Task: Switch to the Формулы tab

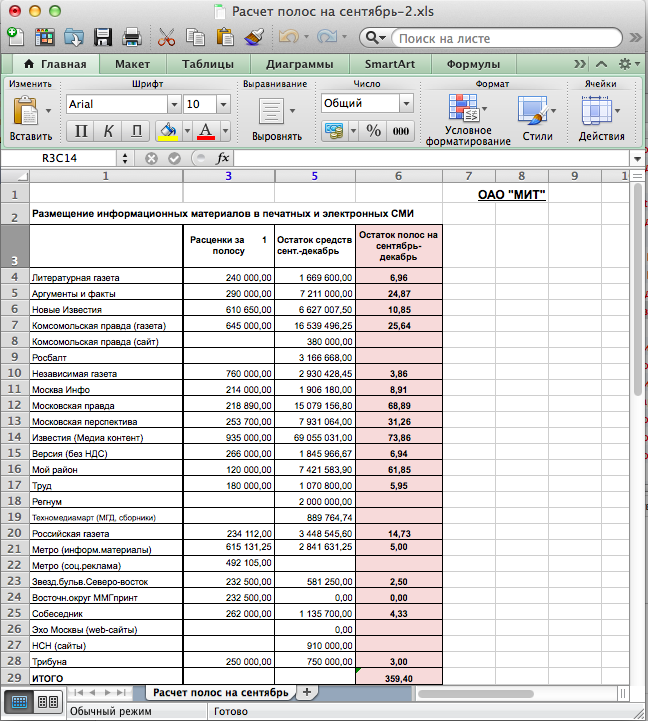Action: 473,64
